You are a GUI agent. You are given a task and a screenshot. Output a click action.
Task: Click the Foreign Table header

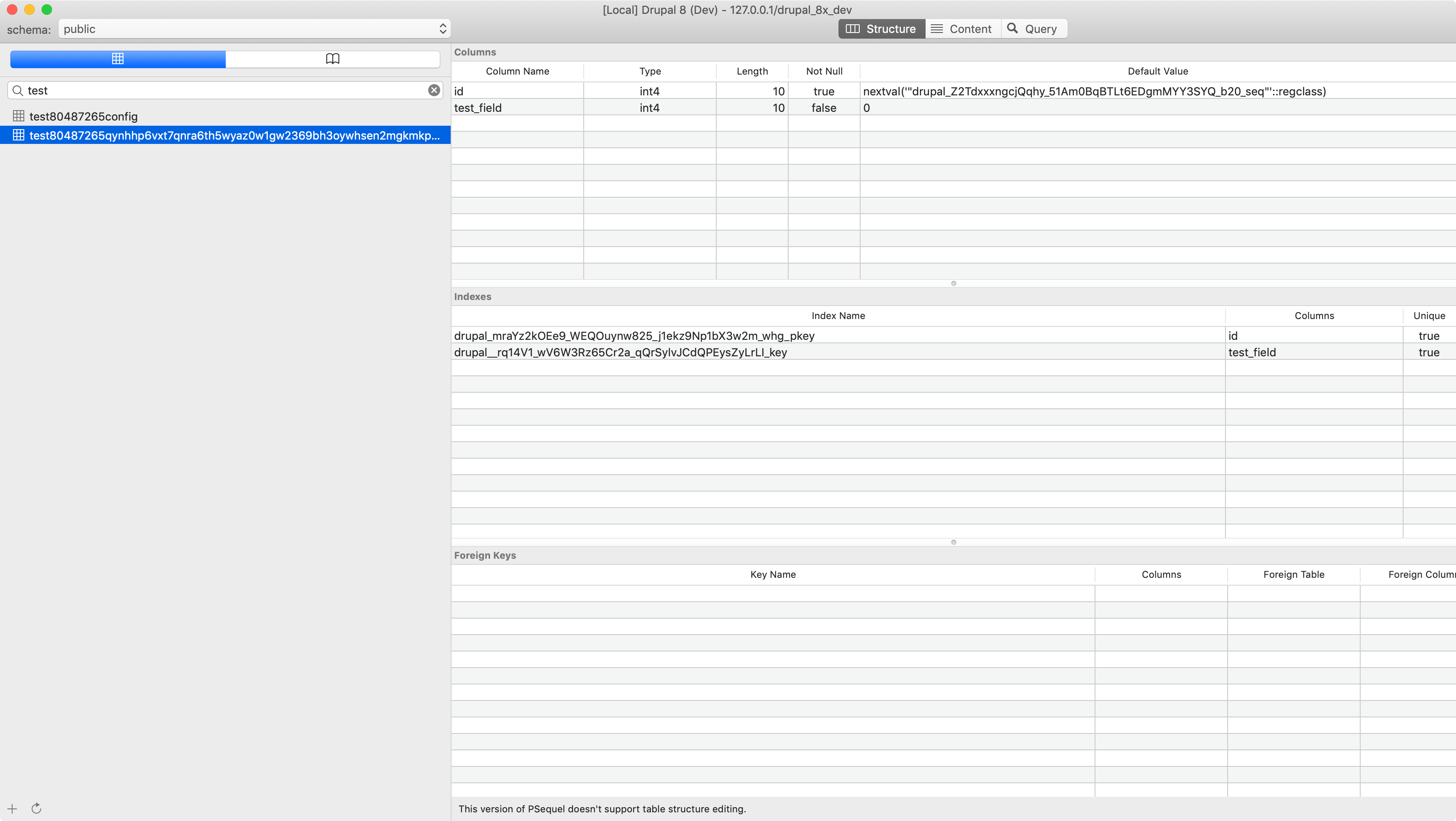(x=1294, y=574)
